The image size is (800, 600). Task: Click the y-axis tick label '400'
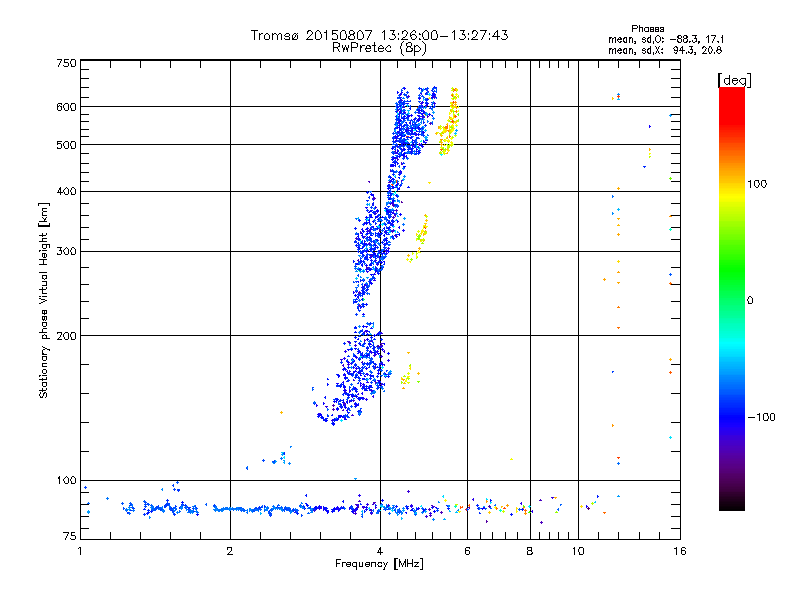[66, 191]
